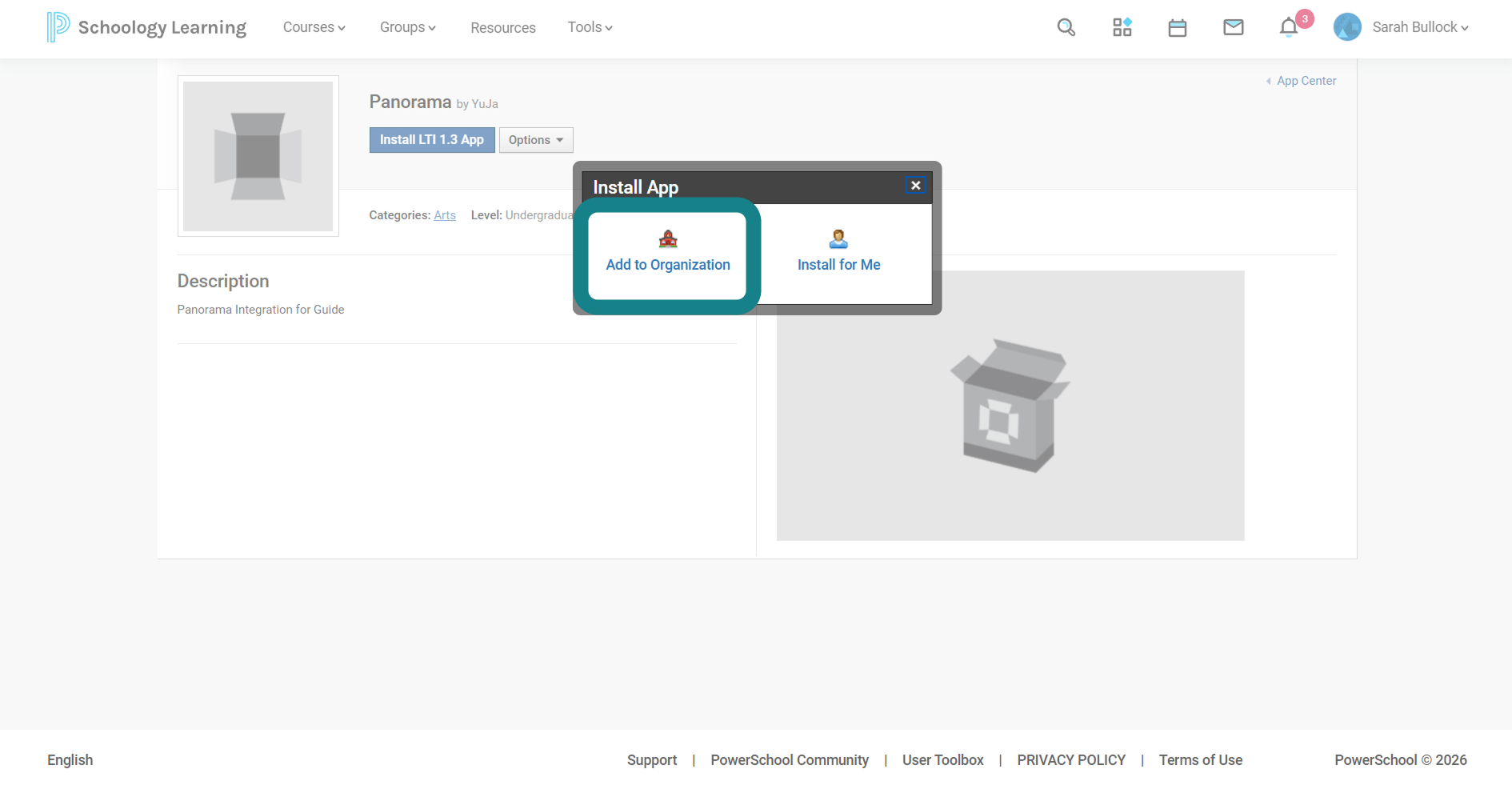Expand the Courses menu
Screen dimensions: 1512x785
(x=314, y=27)
